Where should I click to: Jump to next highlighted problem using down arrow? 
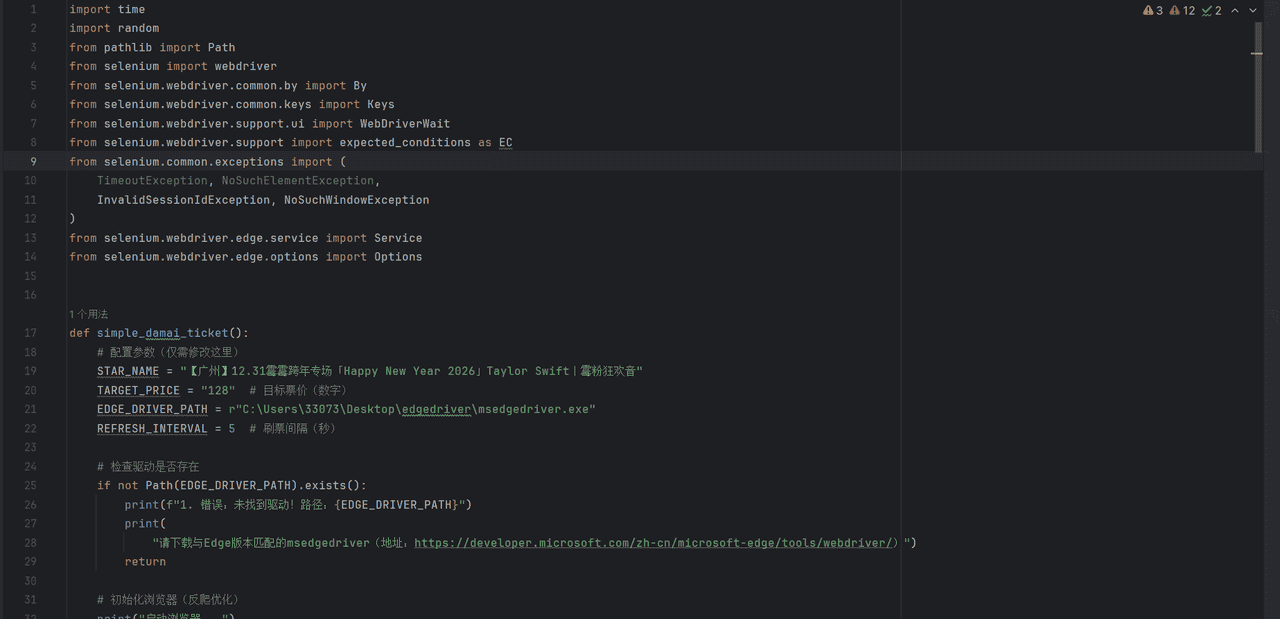(1253, 10)
